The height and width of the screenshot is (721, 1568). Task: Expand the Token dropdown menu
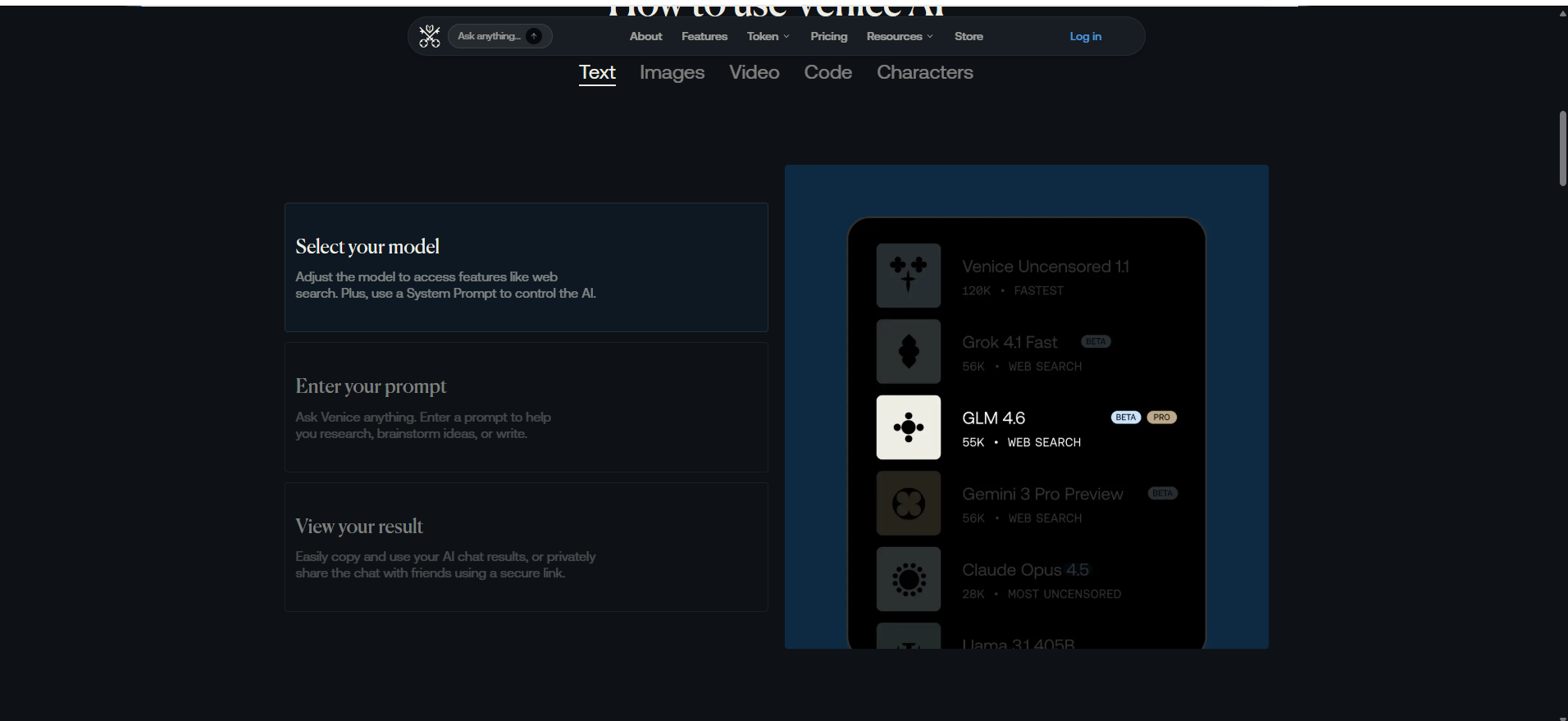(x=768, y=36)
